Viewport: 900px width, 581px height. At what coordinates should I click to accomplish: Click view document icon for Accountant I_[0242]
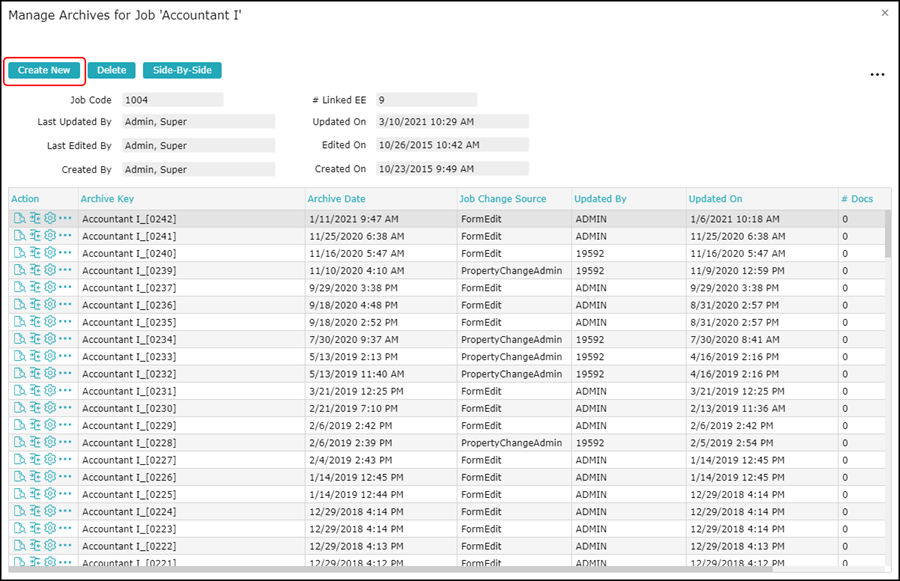pos(19,218)
